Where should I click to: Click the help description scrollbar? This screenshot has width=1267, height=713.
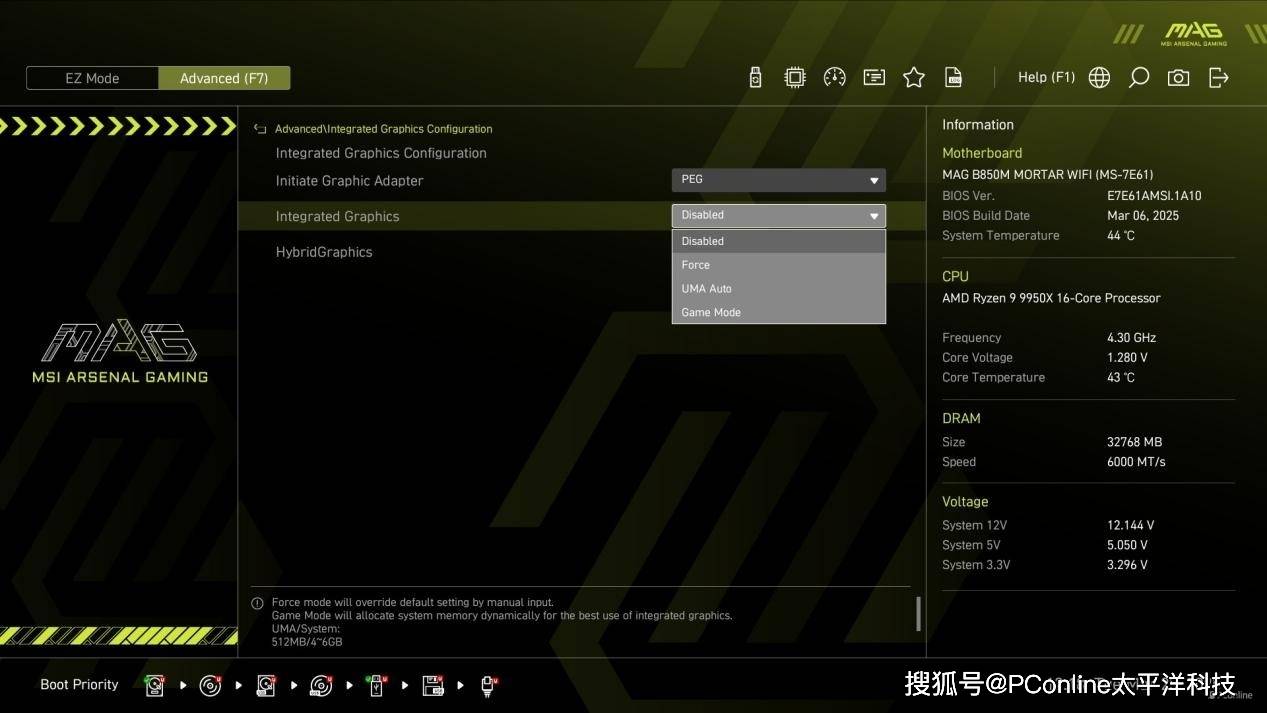[x=918, y=613]
